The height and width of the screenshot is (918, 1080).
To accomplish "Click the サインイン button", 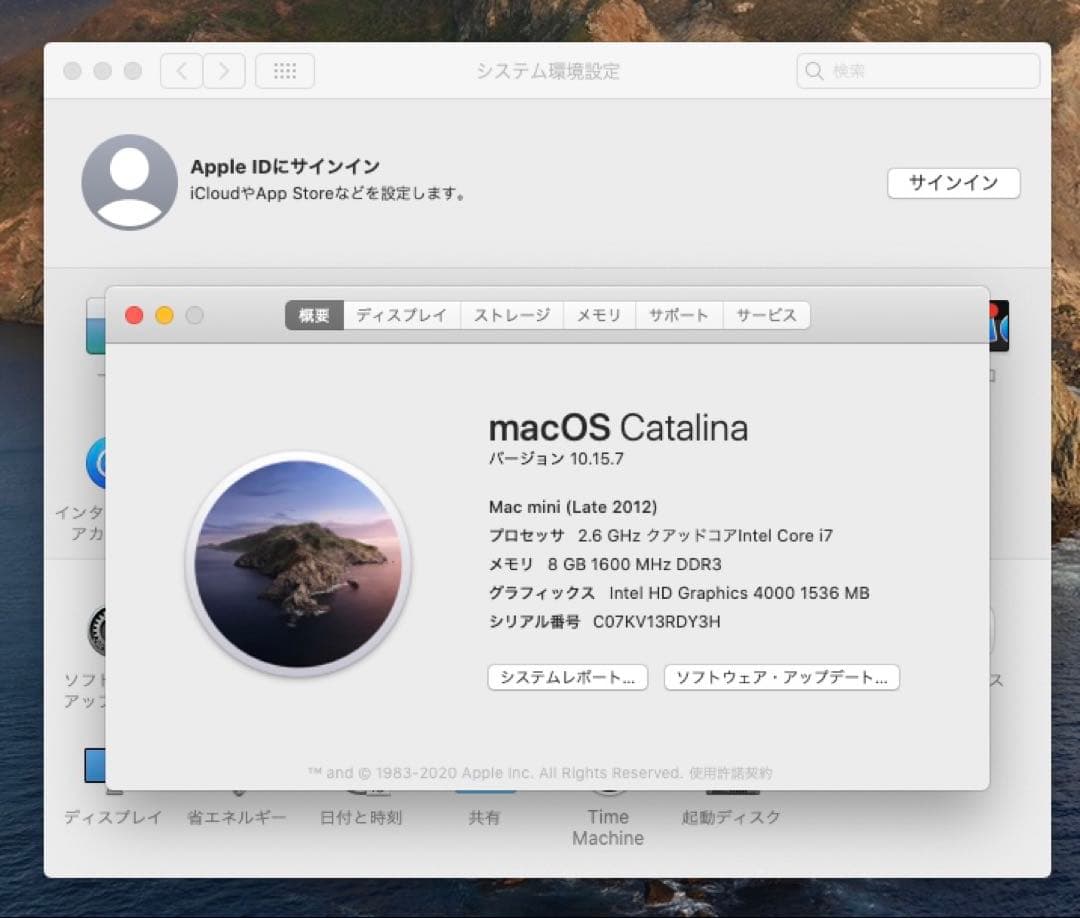I will (x=953, y=183).
